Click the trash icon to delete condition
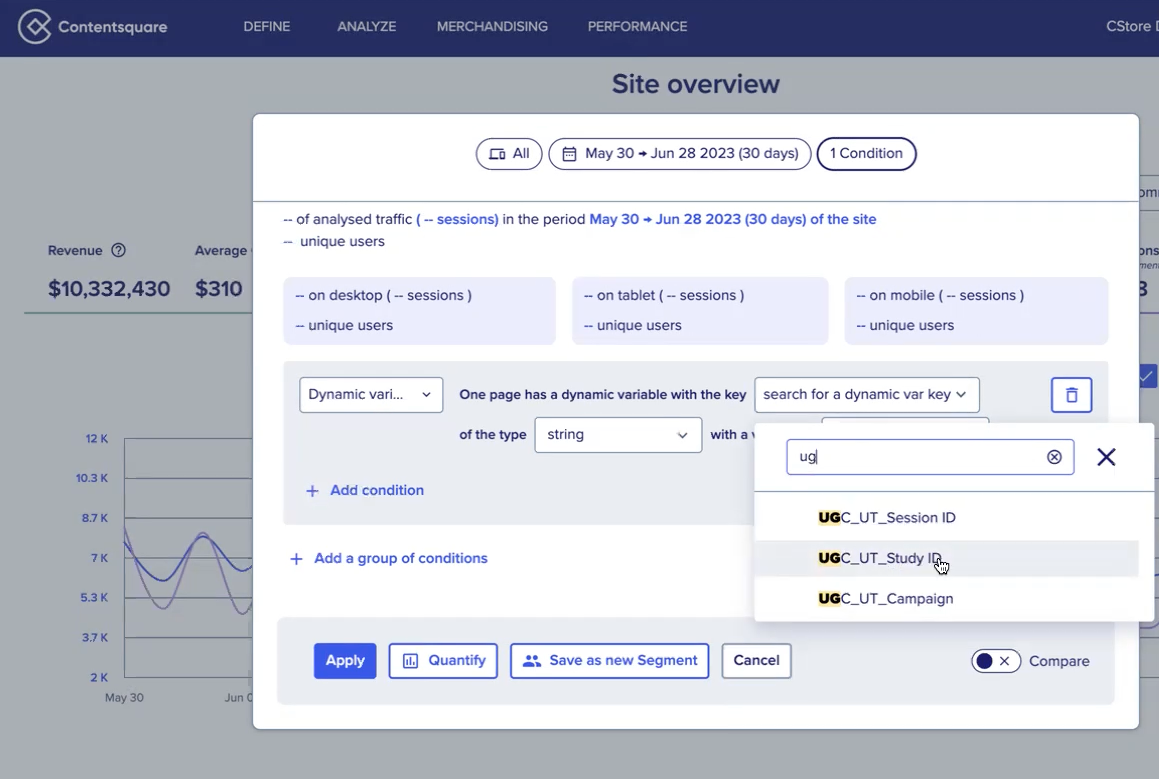Image resolution: width=1159 pixels, height=779 pixels. [1071, 395]
